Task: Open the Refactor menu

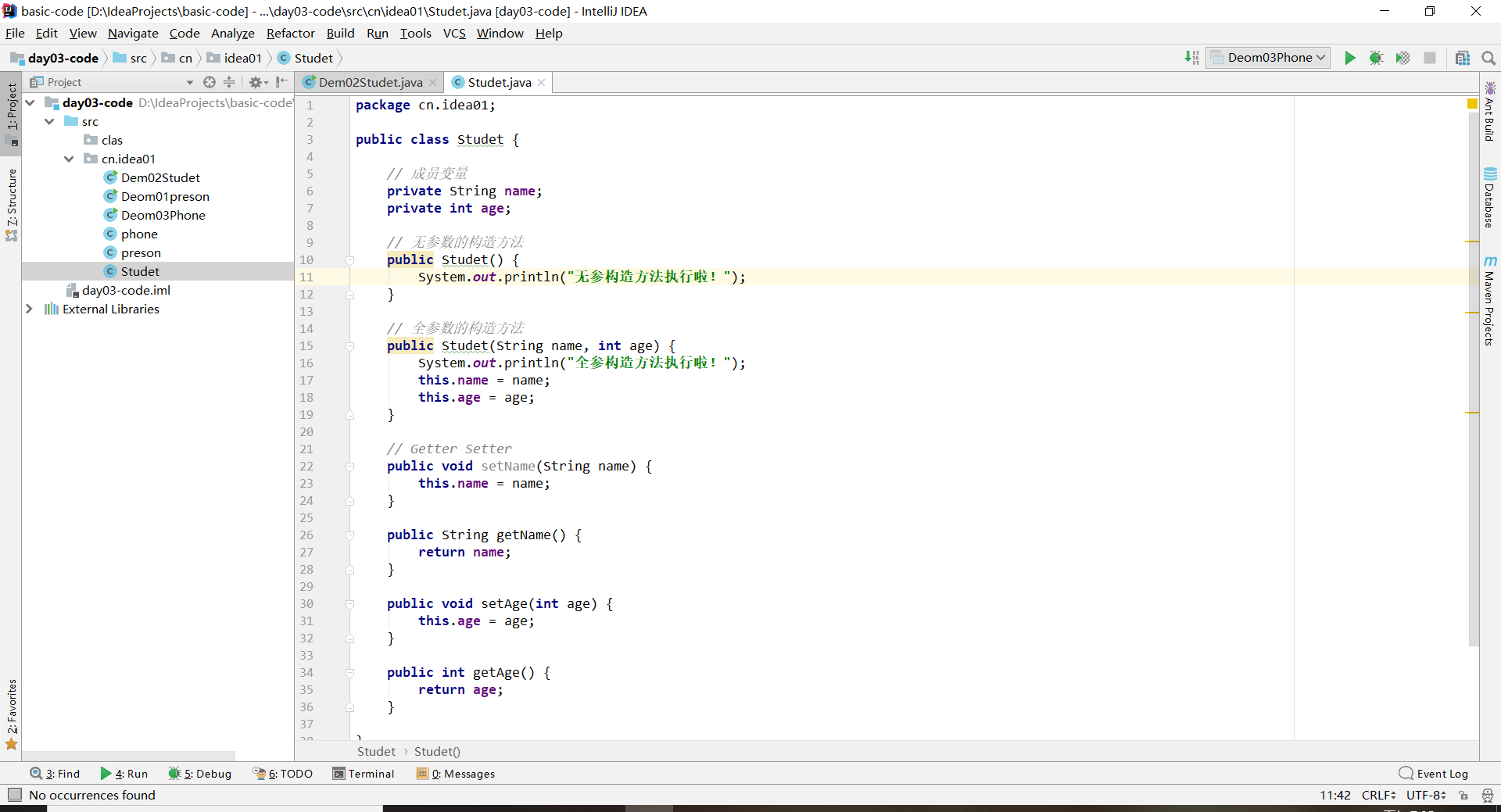Action: coord(290,34)
